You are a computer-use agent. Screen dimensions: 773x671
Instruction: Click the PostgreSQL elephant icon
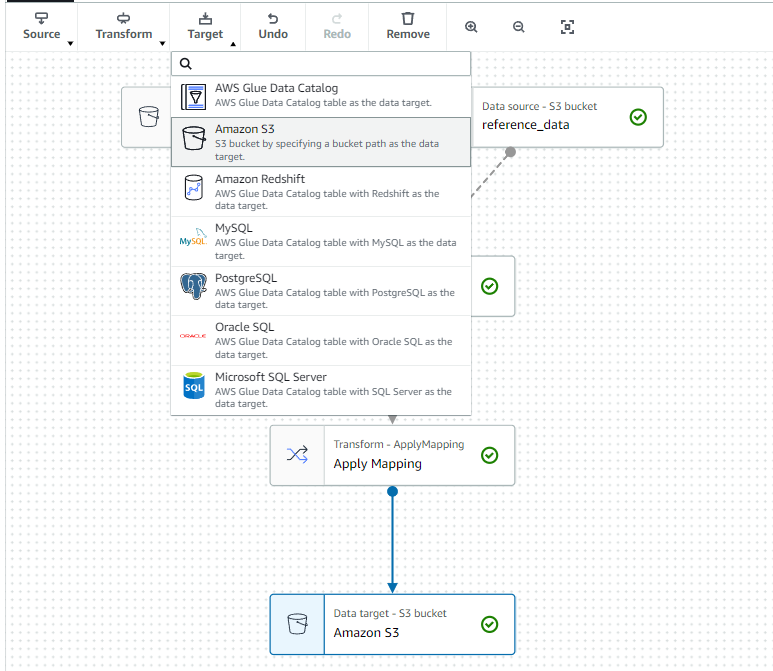tap(193, 286)
